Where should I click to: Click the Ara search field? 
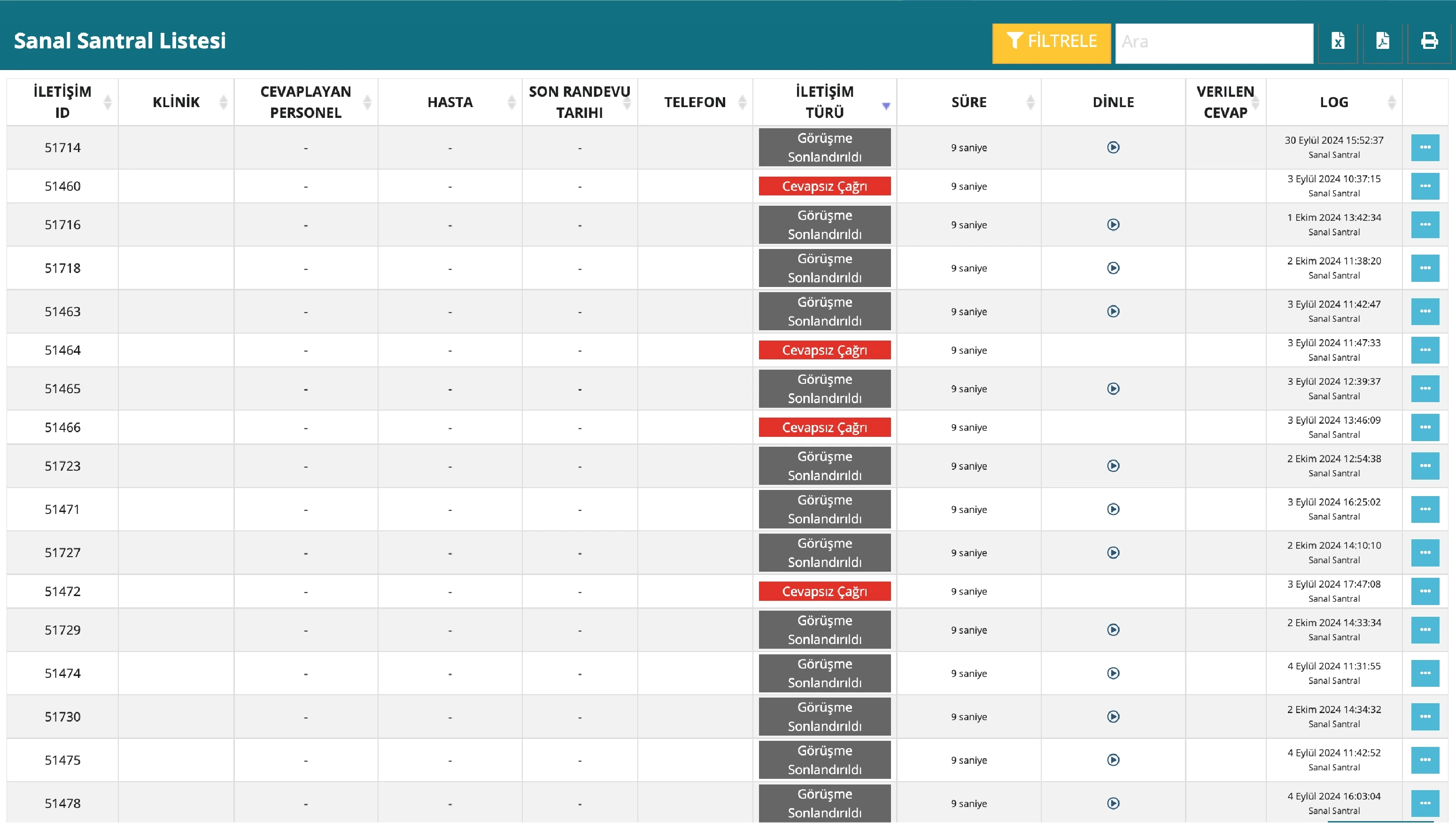[1214, 42]
